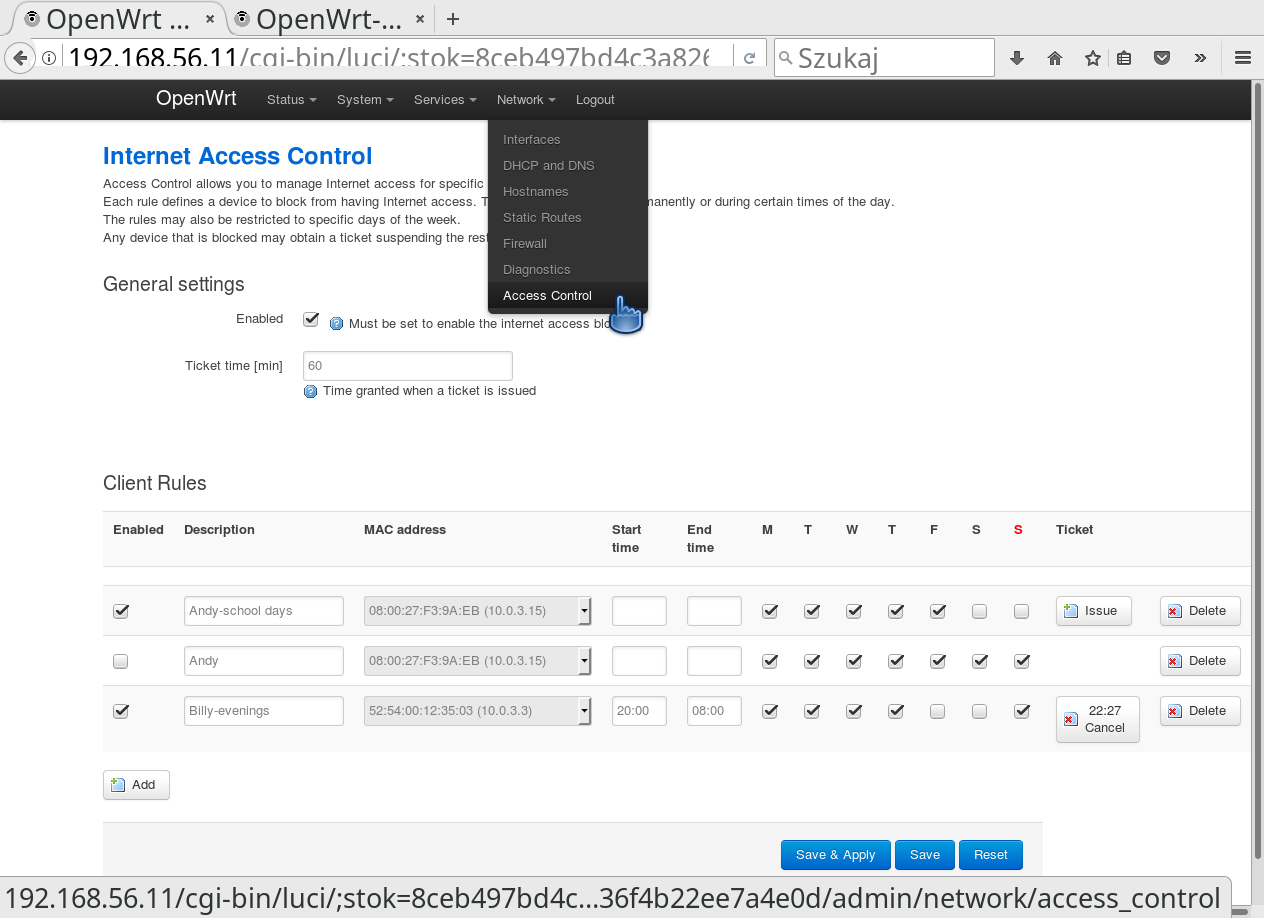Viewport: 1264px width, 918px height.
Task: Click the Ticket time input field
Action: 408,366
